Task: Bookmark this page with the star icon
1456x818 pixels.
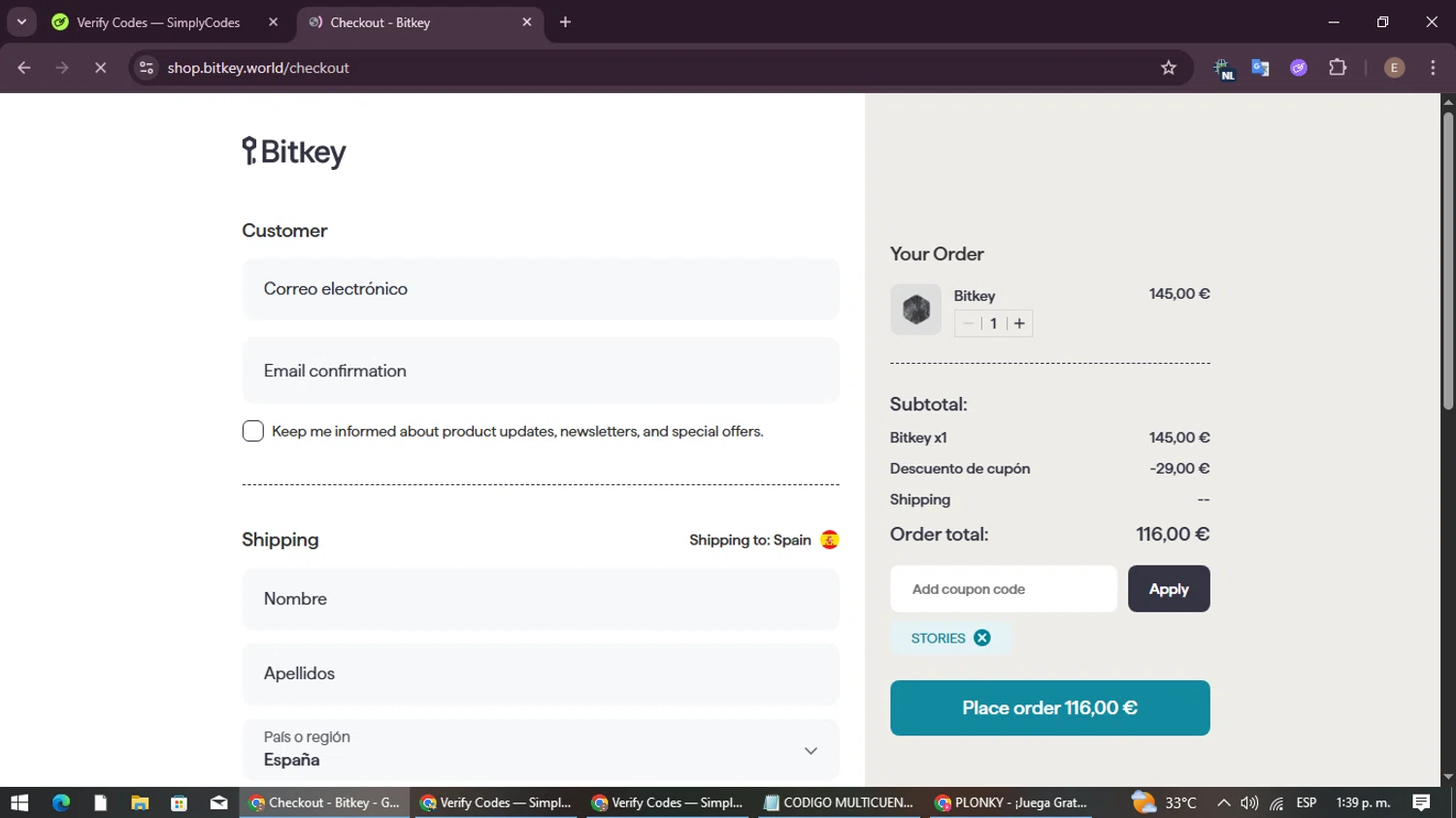Action: click(1169, 68)
